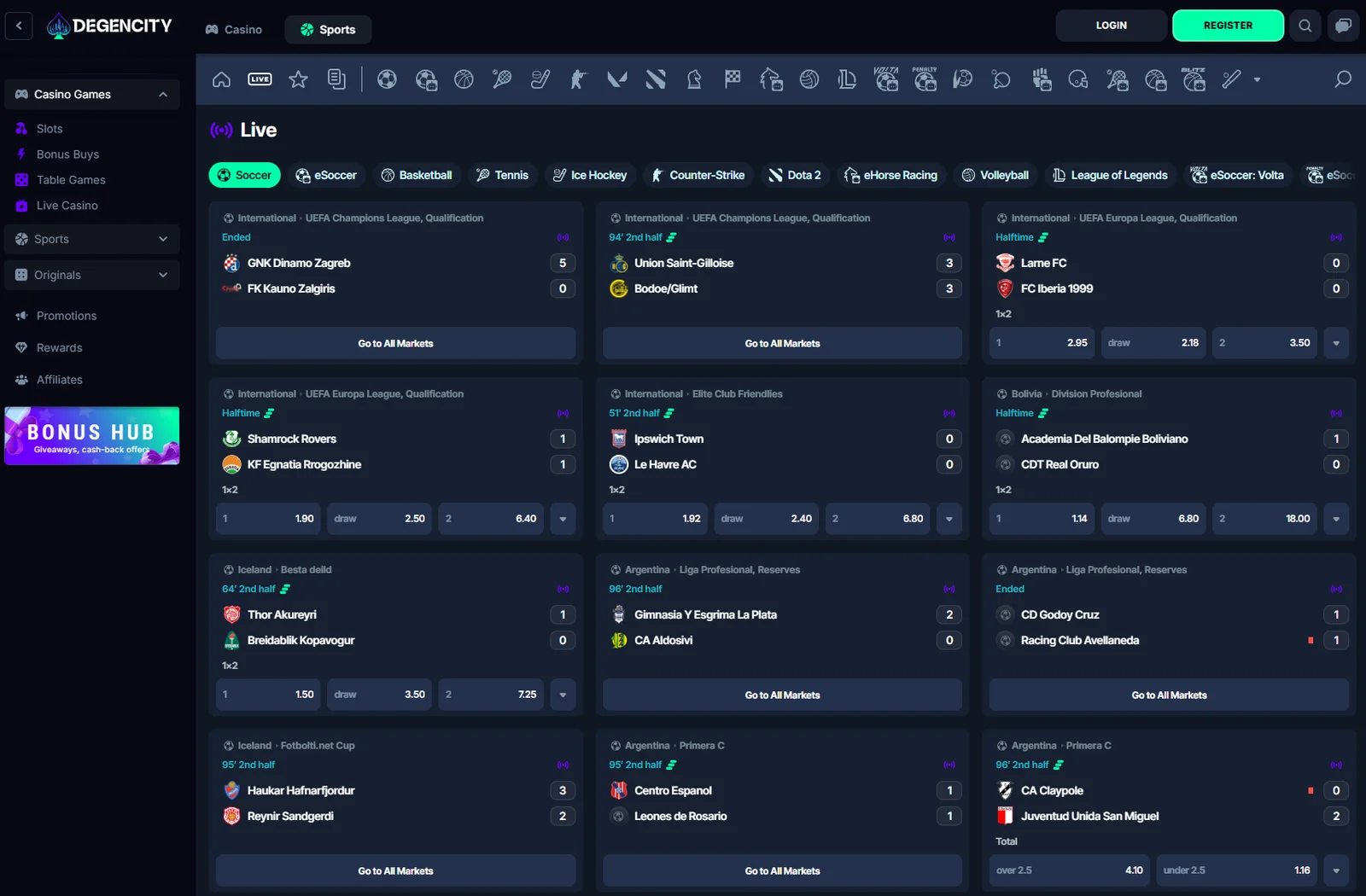The image size is (1366, 896).
Task: Select the Ice Hockey live filter tab
Action: point(590,175)
